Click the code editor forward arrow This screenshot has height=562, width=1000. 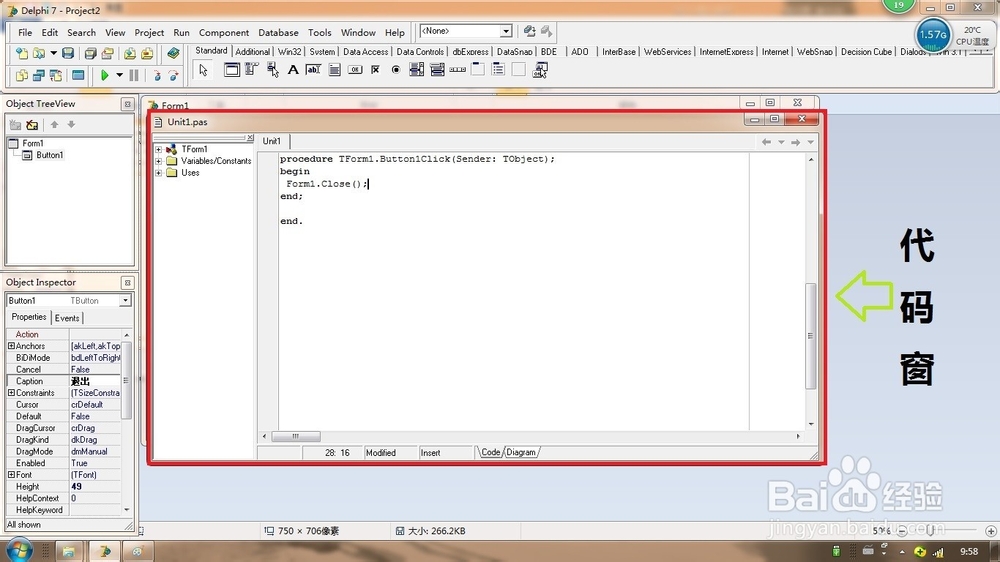pyautogui.click(x=795, y=142)
